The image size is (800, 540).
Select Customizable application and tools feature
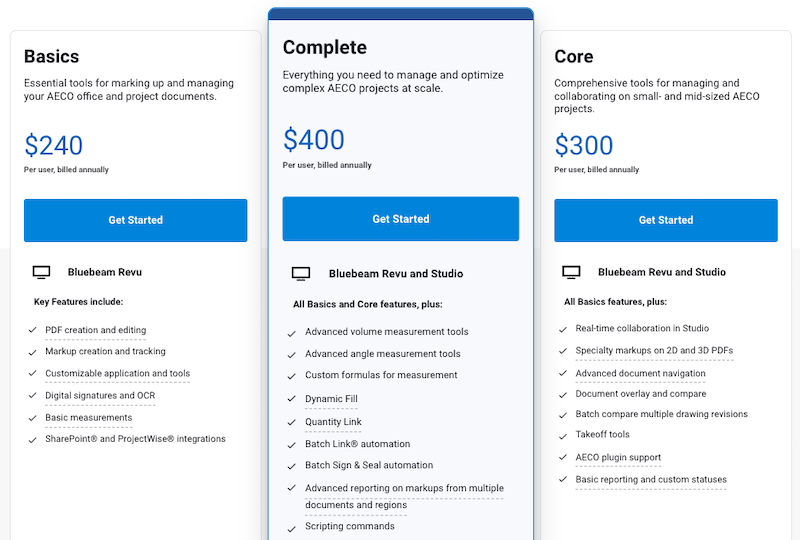click(117, 373)
